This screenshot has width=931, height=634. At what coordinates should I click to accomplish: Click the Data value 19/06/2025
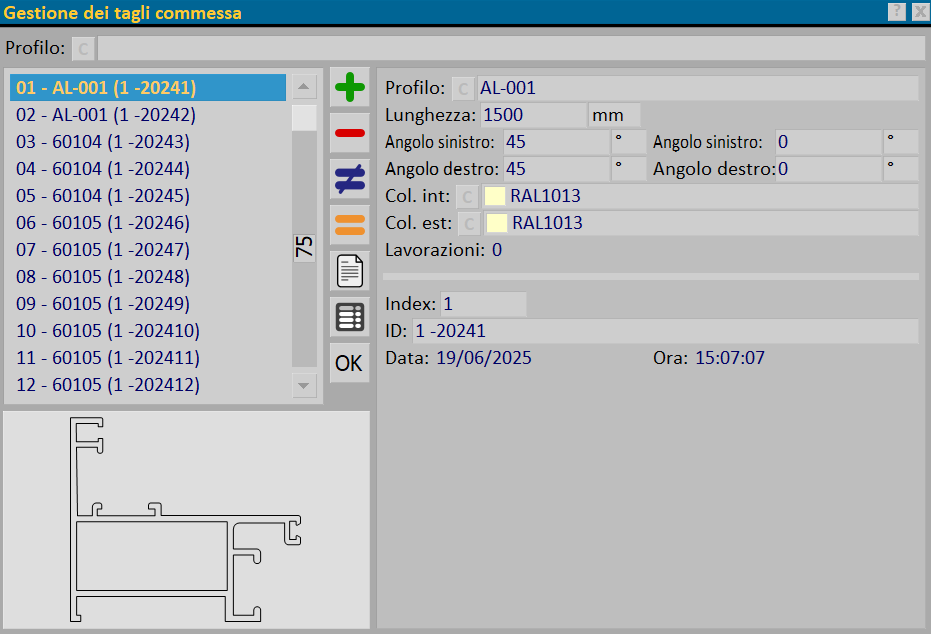pos(484,358)
